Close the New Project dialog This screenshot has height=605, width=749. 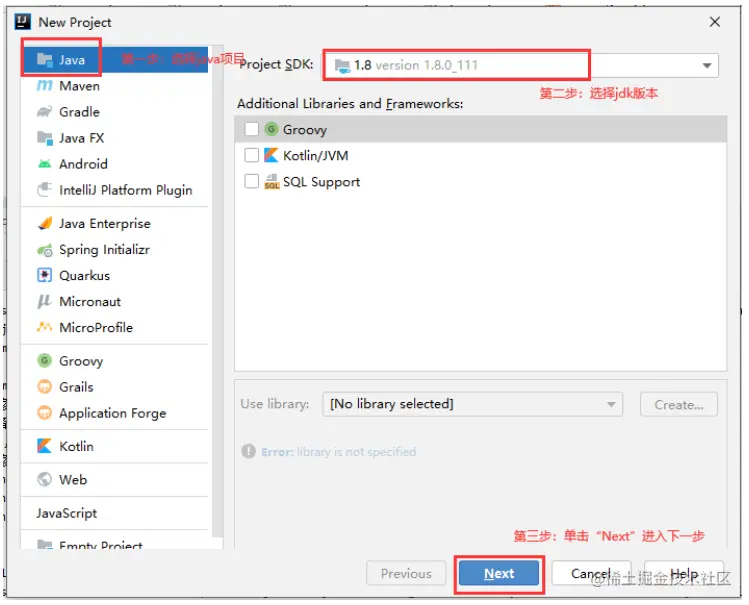715,22
